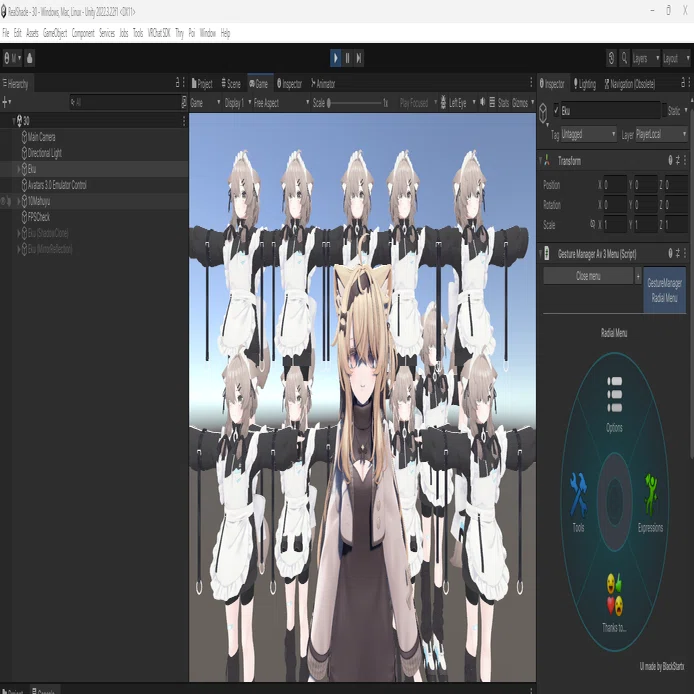The image size is (694, 694).
Task: Open scene 30 context menu dots
Action: (x=184, y=121)
